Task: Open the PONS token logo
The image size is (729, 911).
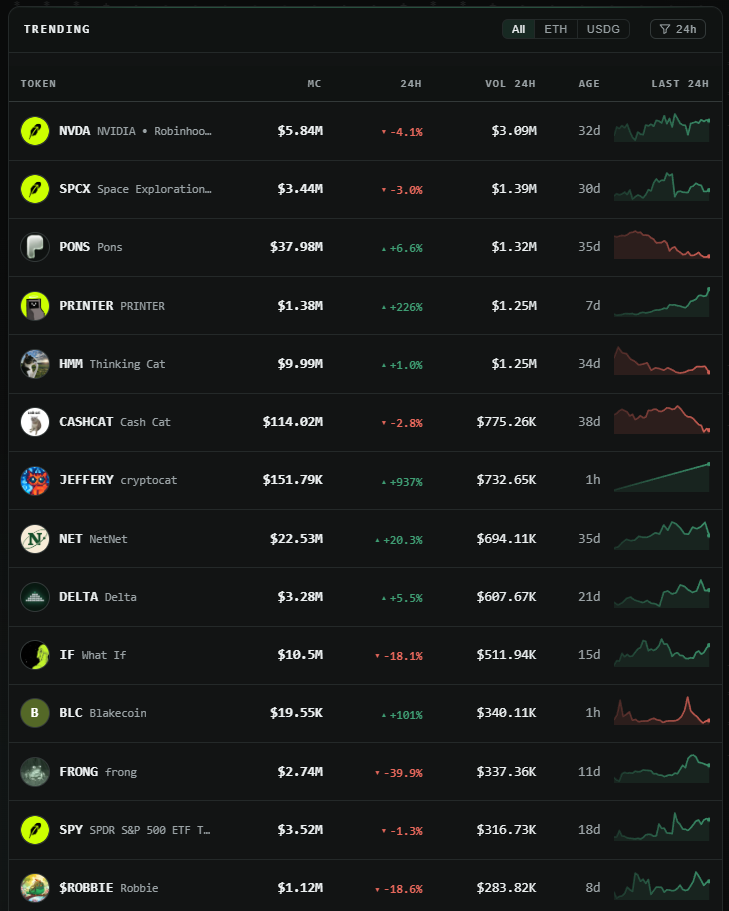Action: pos(35,247)
